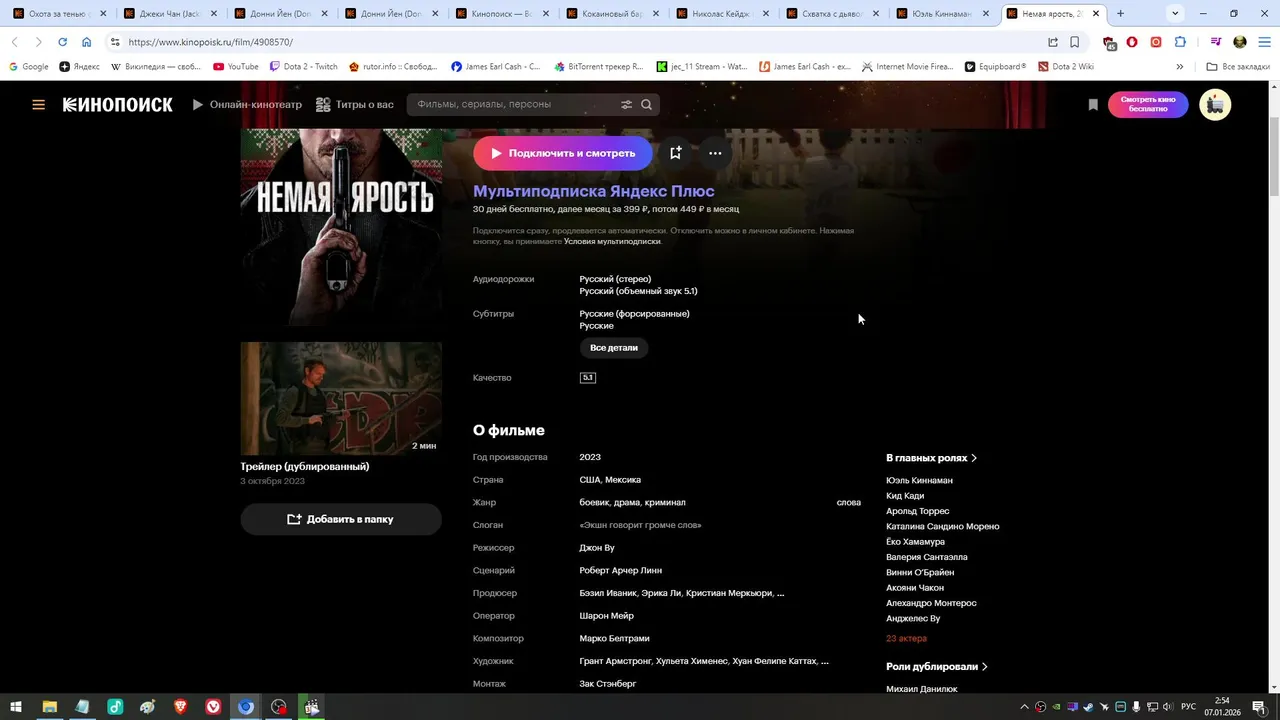Expand the 'Роли дублировали' section

pyautogui.click(x=936, y=666)
